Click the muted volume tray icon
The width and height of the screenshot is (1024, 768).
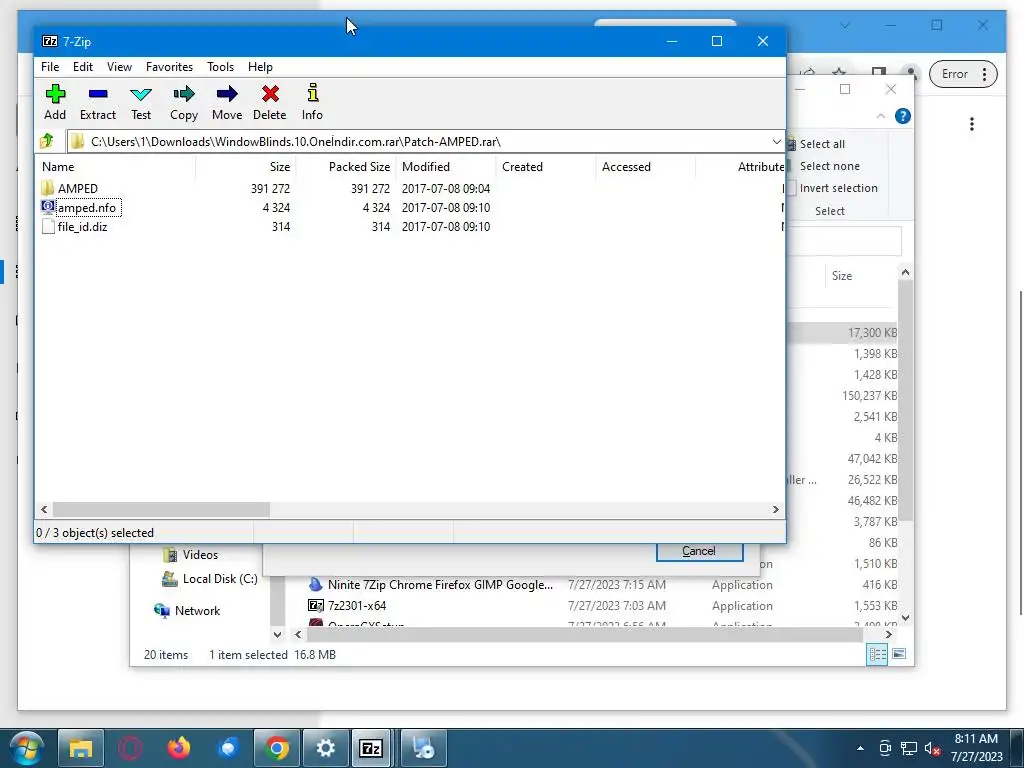(x=933, y=748)
